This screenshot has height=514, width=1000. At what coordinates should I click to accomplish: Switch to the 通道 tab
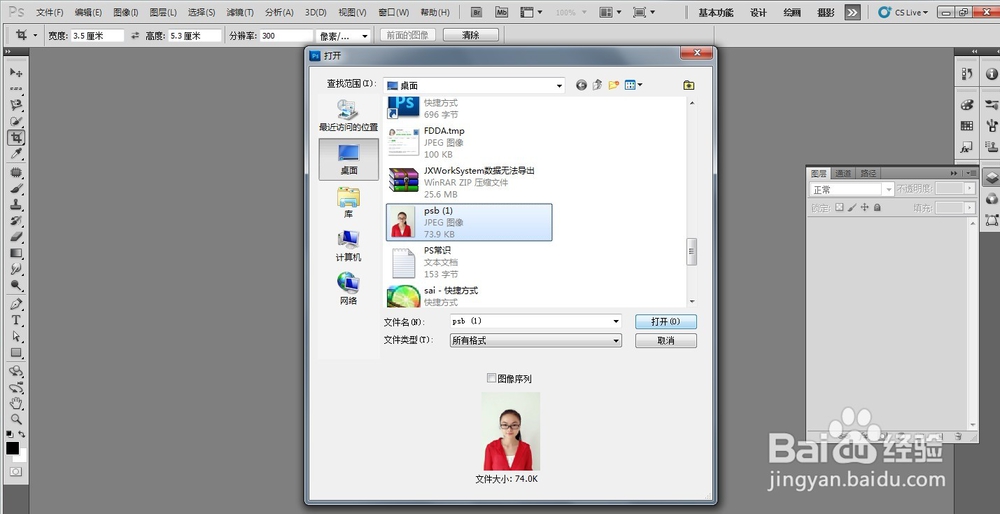844,173
